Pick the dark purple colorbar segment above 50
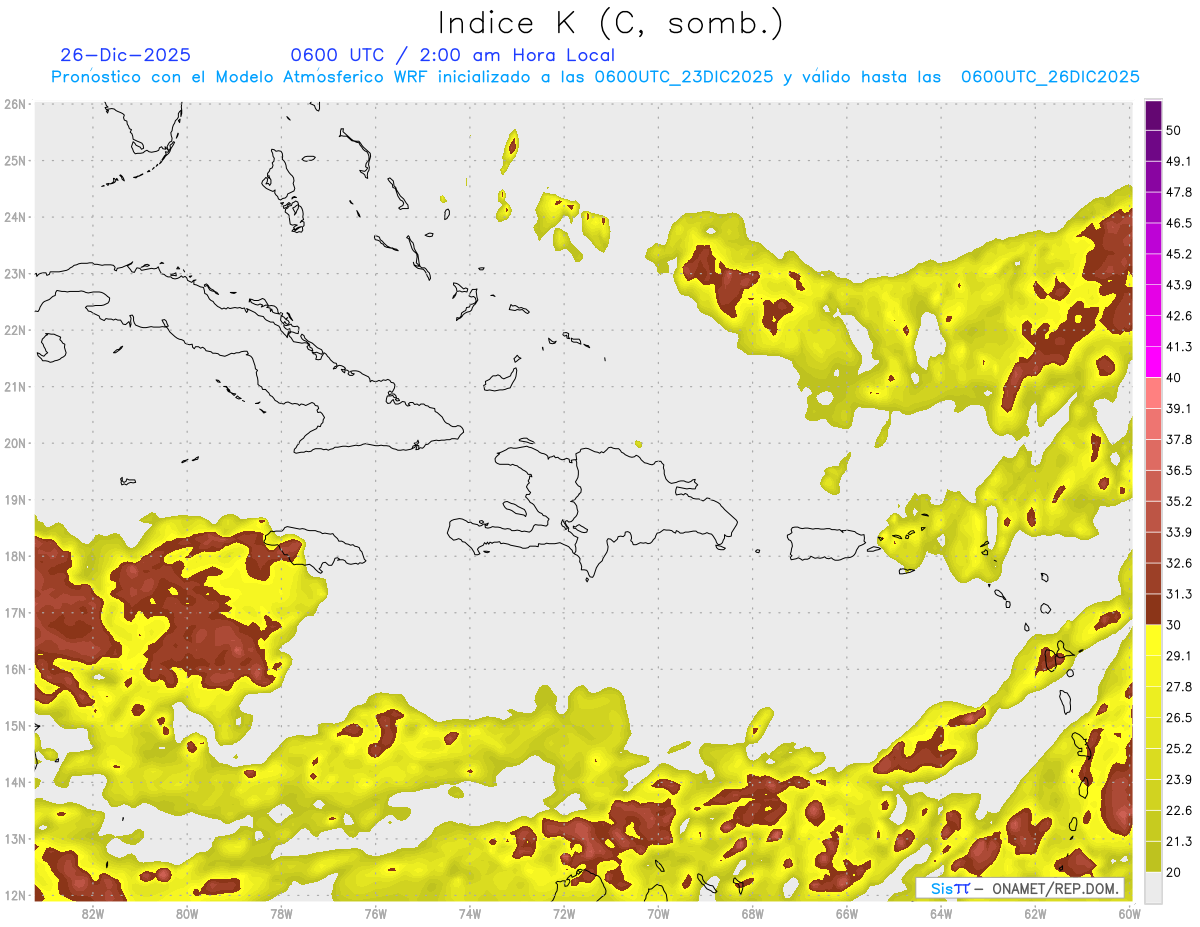 pos(1153,115)
